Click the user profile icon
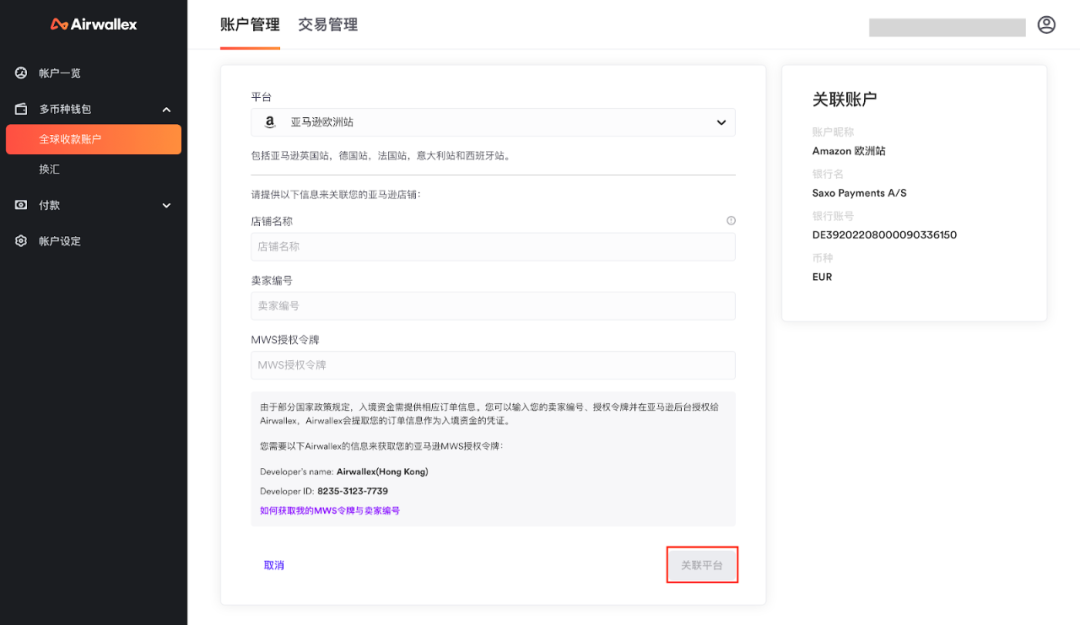The image size is (1080, 625). pos(1046,24)
